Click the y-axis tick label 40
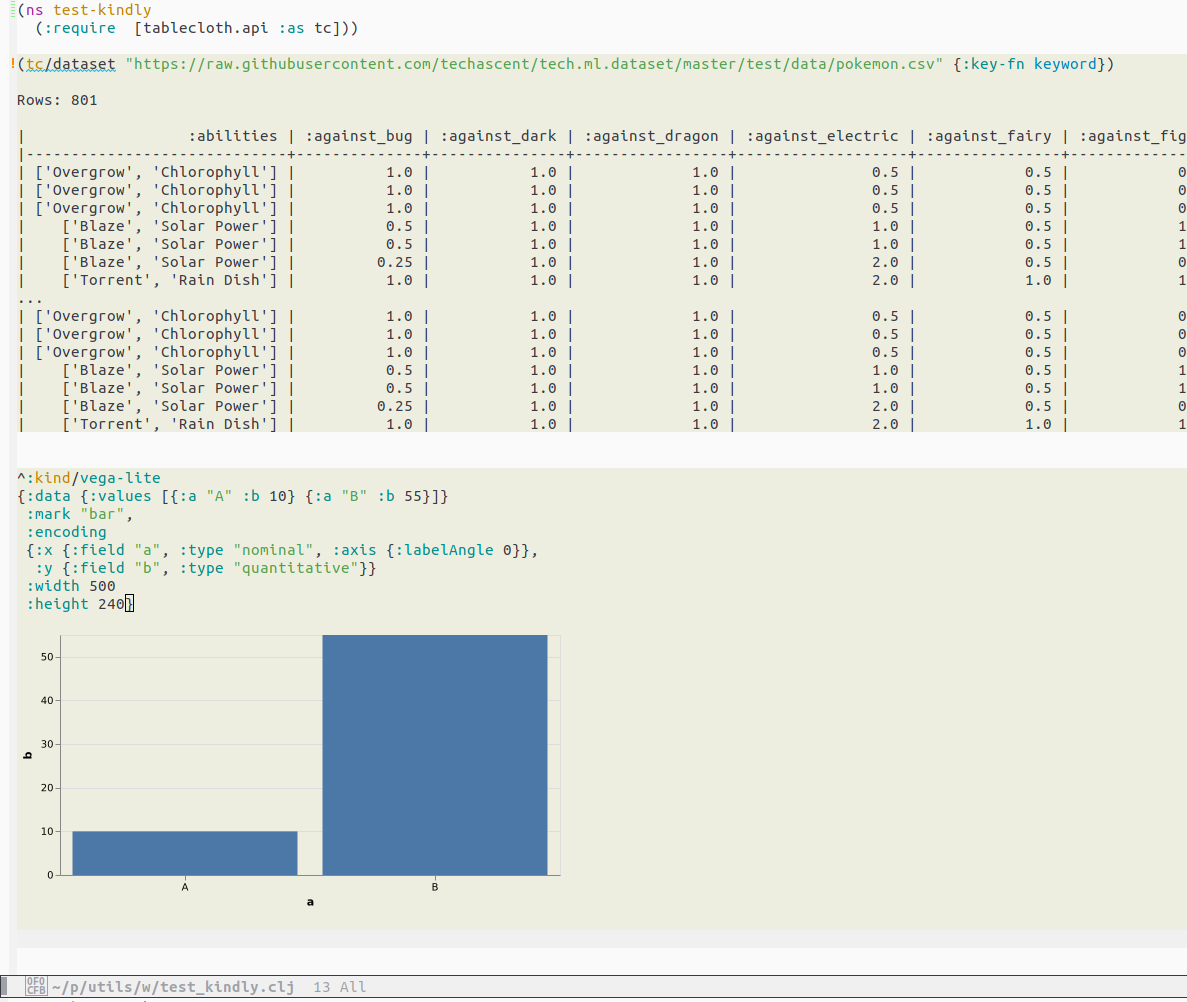 coord(47,701)
